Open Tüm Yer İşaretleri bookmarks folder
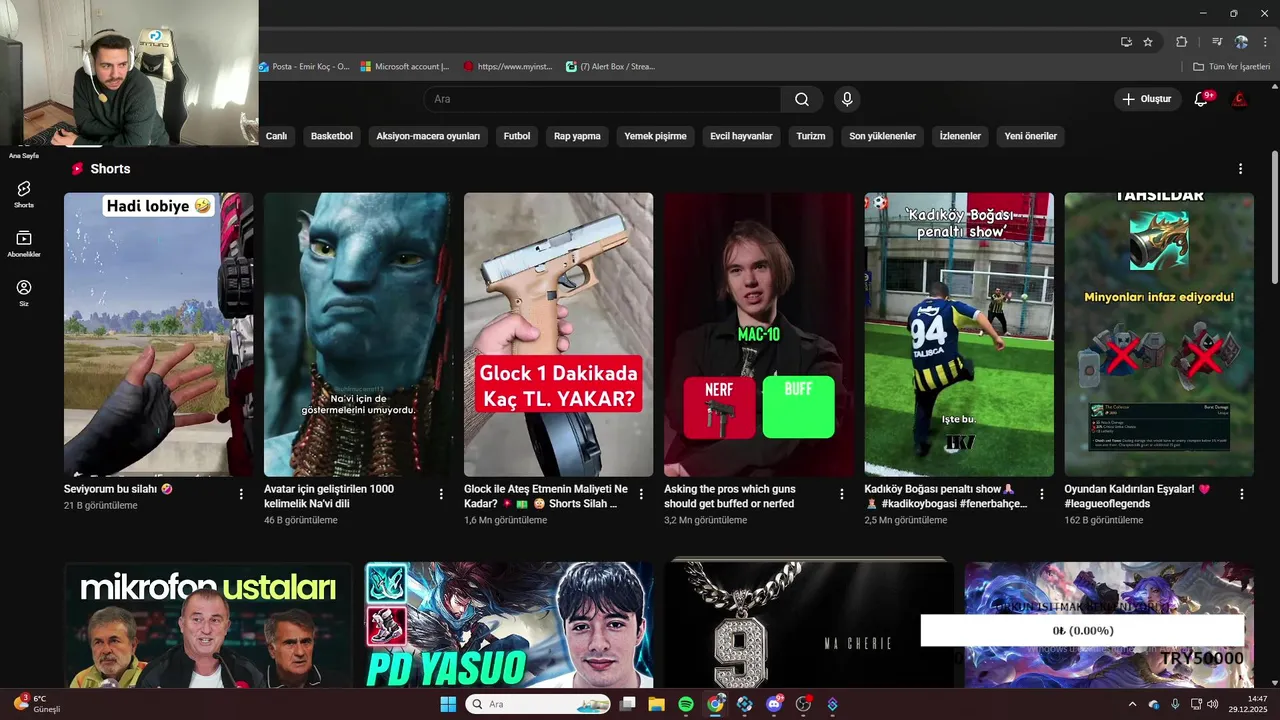This screenshot has height=720, width=1280. pos(1232,67)
